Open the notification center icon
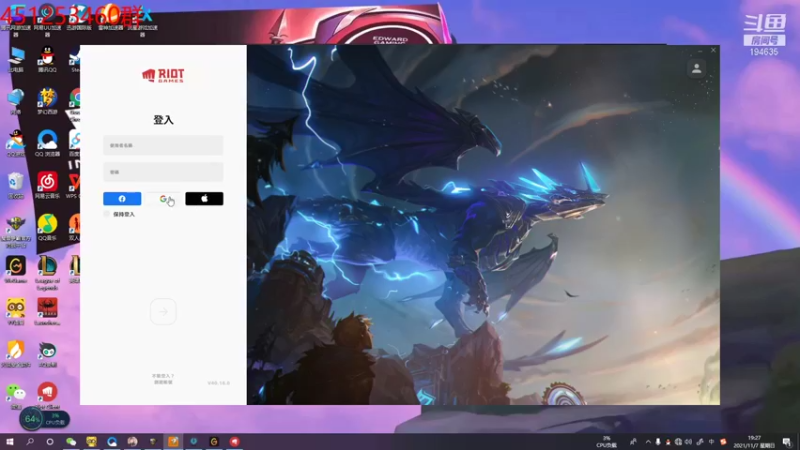Image resolution: width=800 pixels, height=450 pixels. (787, 442)
